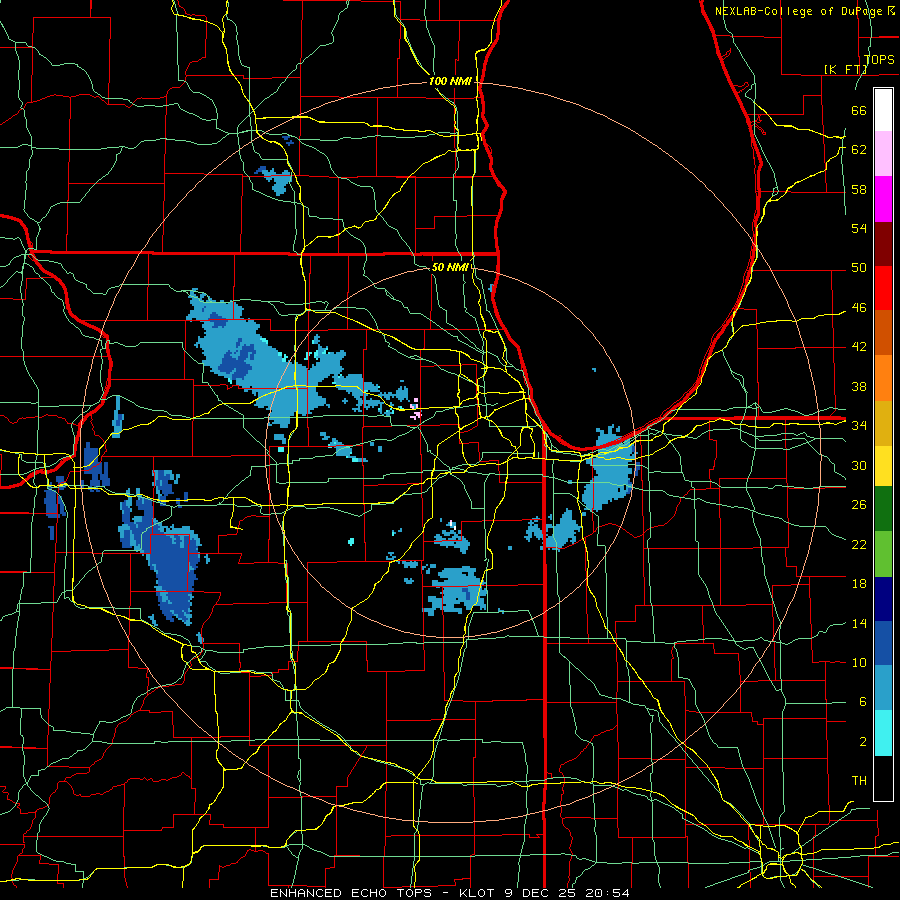Viewport: 900px width, 900px height.
Task: Click the 'TH' threshold label in legend
Action: [859, 780]
